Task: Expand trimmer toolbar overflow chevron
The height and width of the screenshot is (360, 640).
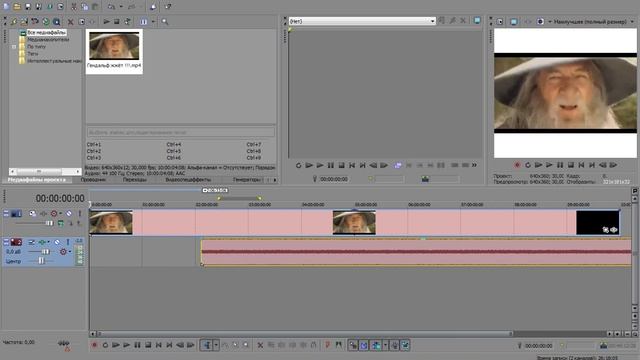Action: [x=474, y=165]
